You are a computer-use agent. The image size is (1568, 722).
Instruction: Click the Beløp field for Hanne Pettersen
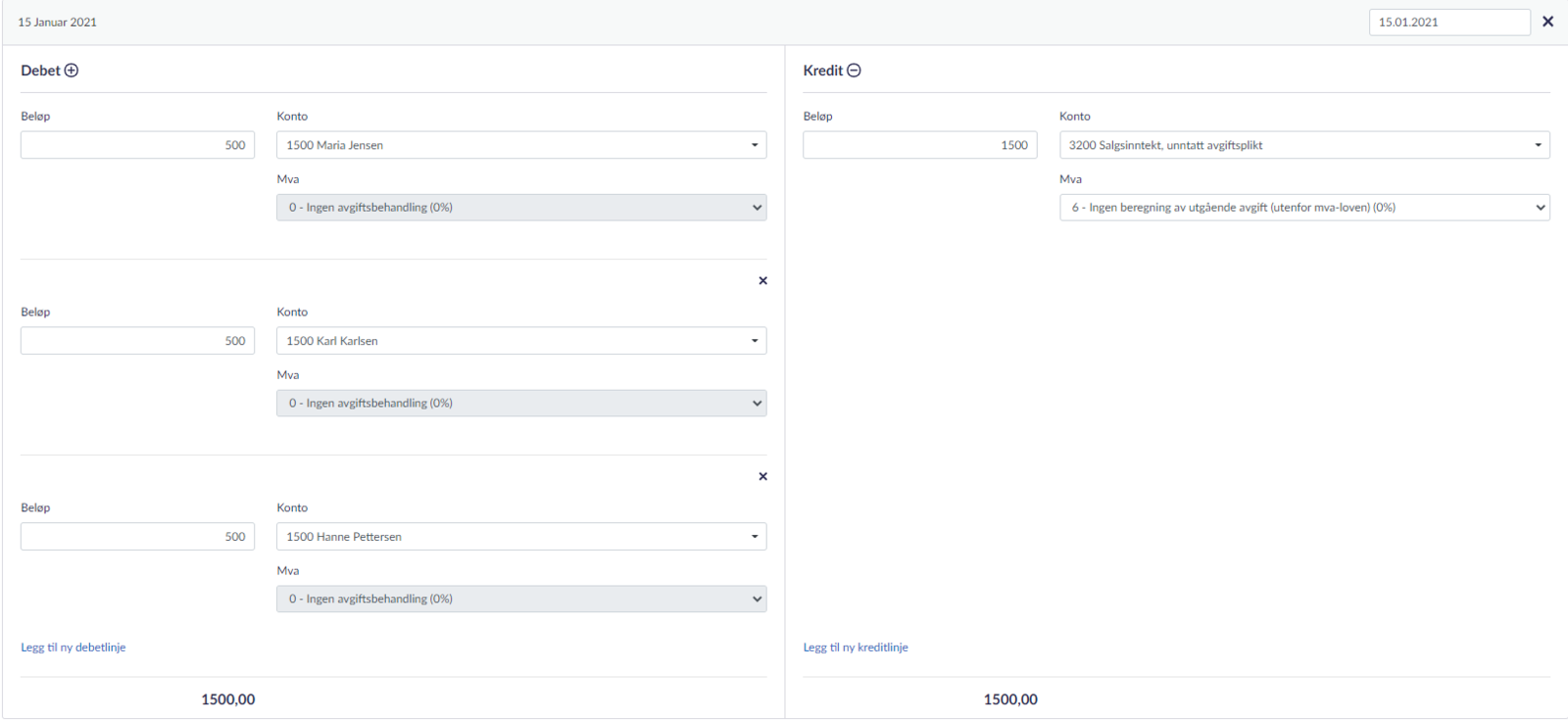pyautogui.click(x=137, y=537)
